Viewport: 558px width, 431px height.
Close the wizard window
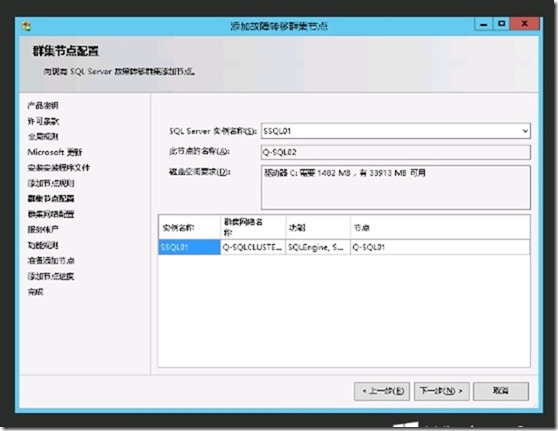point(525,24)
